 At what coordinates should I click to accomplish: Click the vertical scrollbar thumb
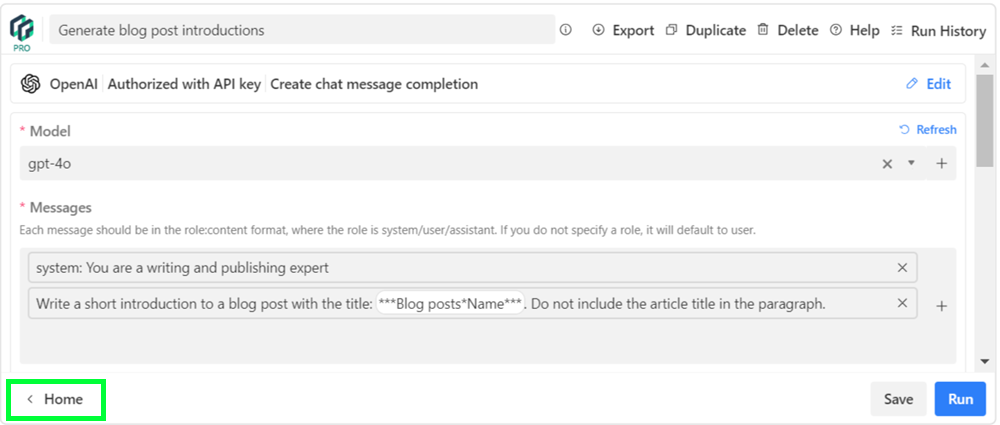[984, 119]
